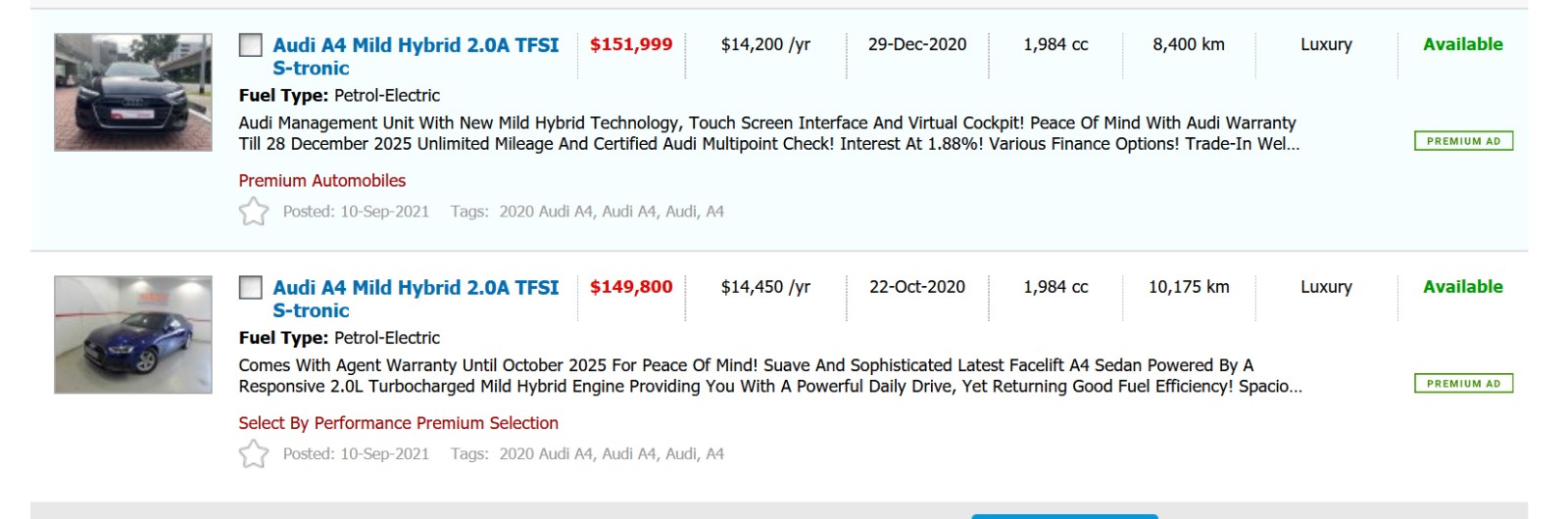Tick checkbox for the $149,800 Audi A4
The image size is (1568, 519).
point(251,287)
